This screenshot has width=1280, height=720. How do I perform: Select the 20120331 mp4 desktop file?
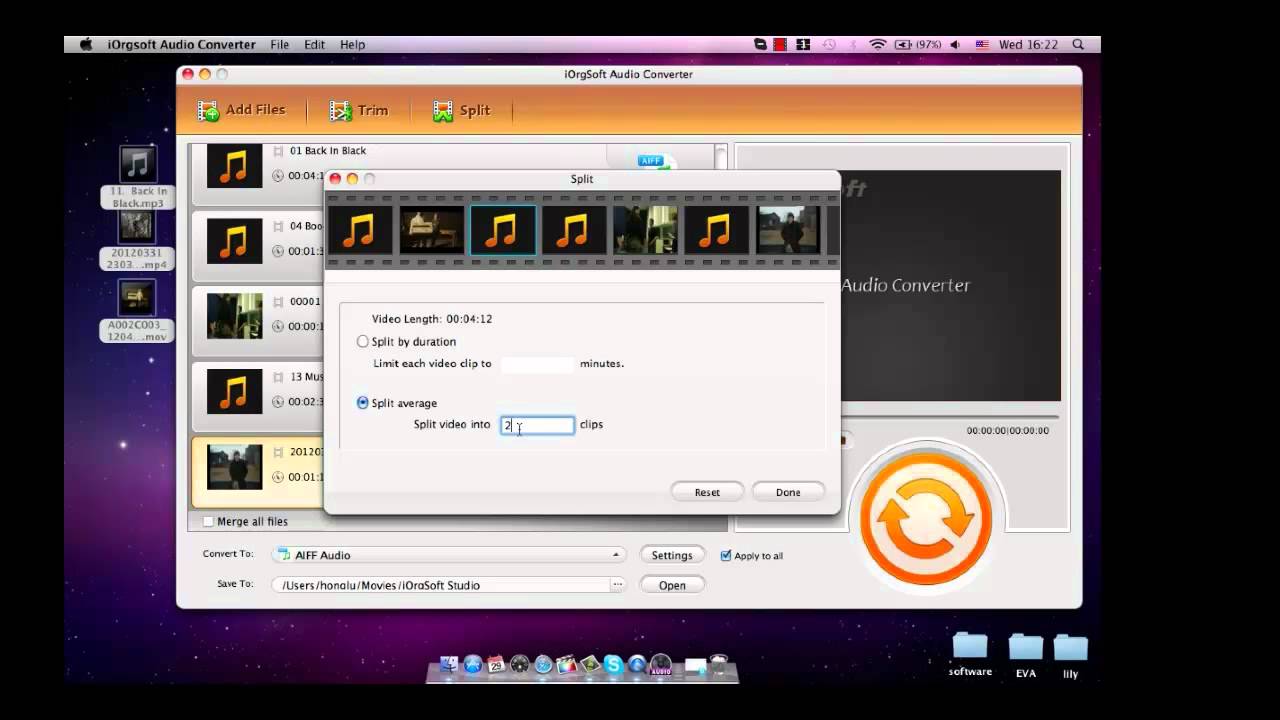tap(137, 240)
